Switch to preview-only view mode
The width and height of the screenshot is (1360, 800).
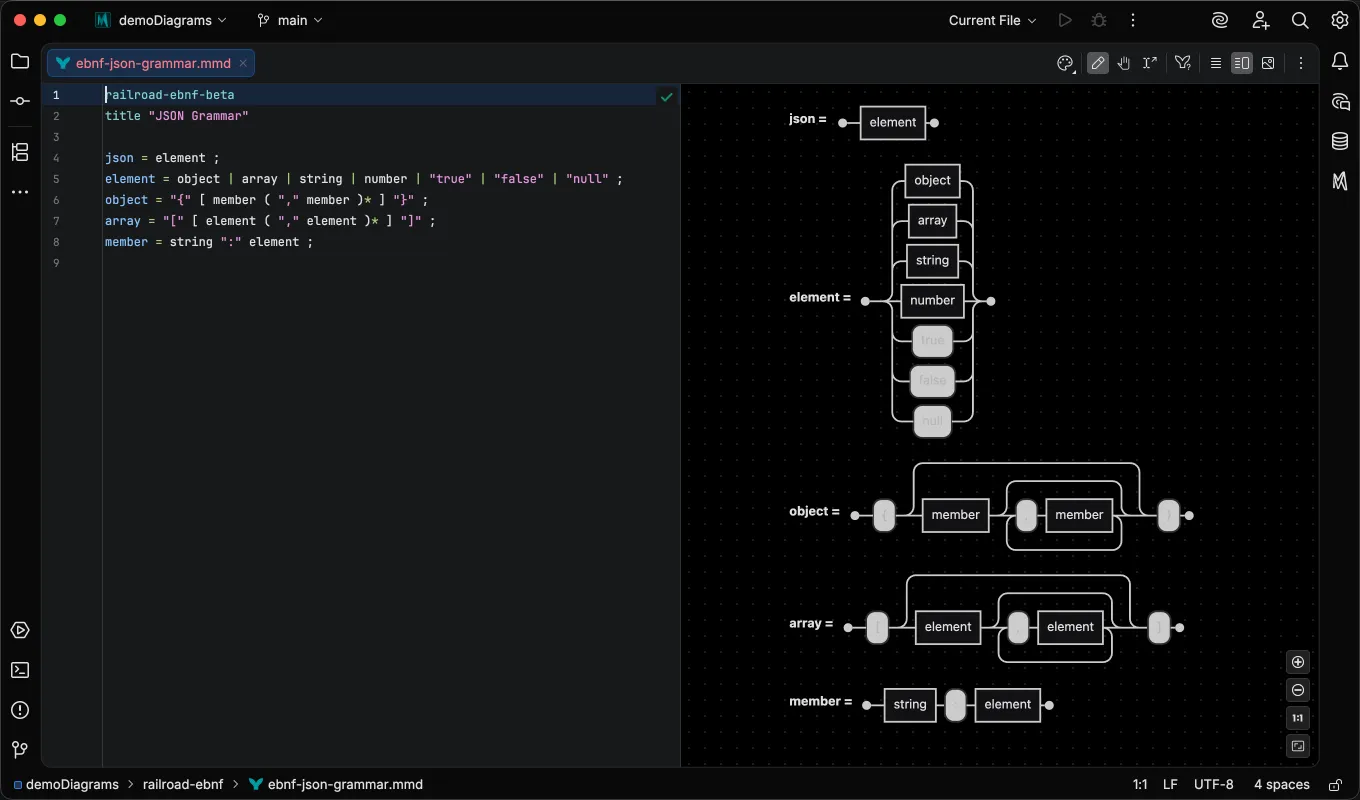coord(1268,63)
